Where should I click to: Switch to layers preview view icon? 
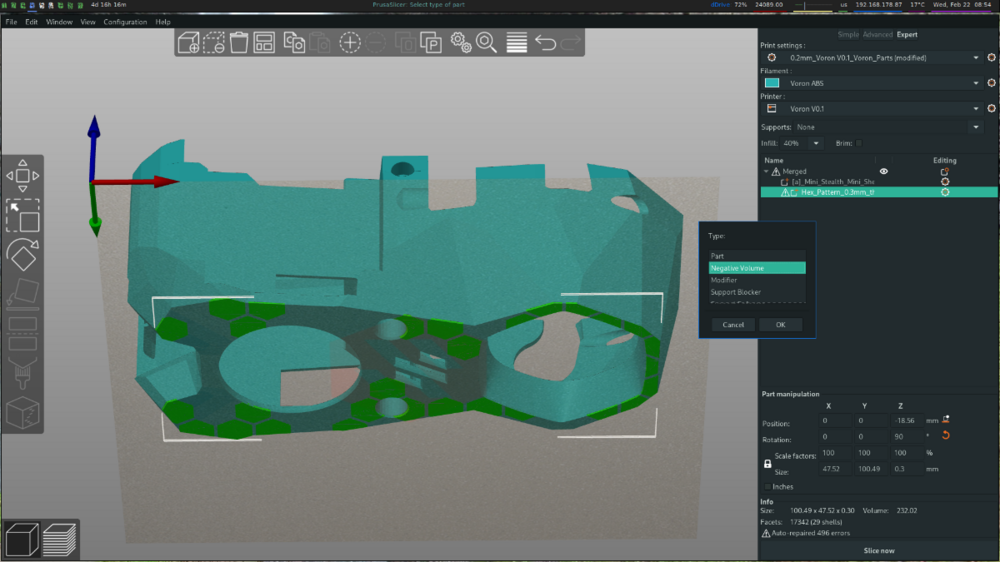[x=59, y=539]
